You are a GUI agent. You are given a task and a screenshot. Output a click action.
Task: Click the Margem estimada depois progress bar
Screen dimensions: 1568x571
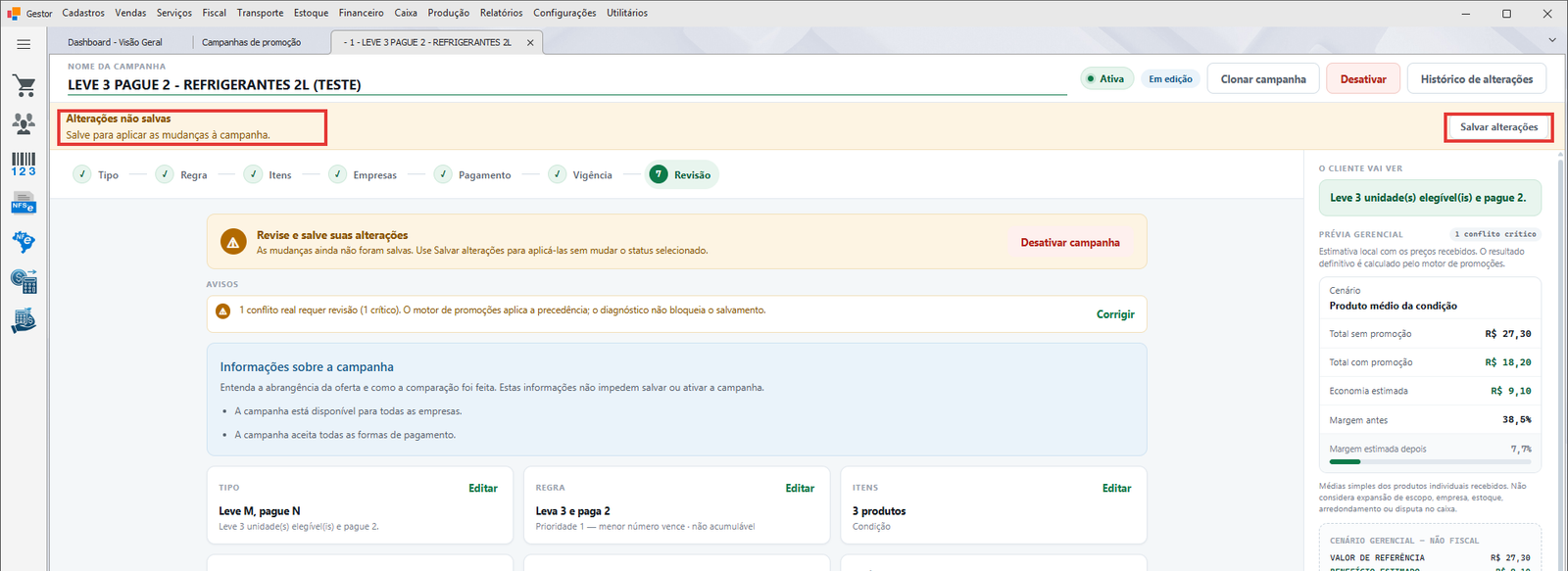click(x=1430, y=461)
